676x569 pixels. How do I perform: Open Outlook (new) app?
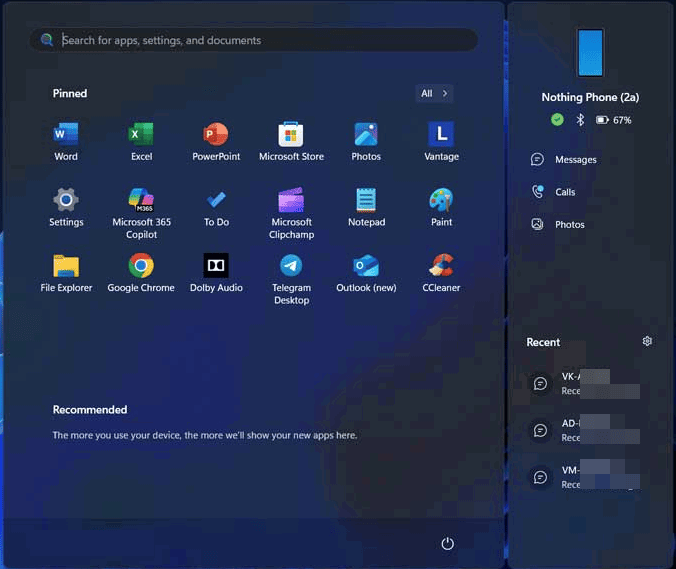pyautogui.click(x=366, y=273)
